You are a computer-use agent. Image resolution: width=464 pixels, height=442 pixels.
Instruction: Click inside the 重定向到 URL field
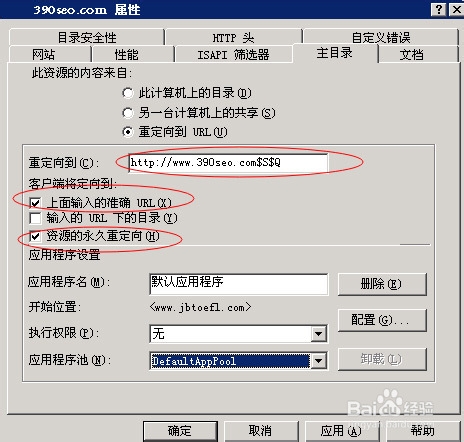[x=228, y=163]
